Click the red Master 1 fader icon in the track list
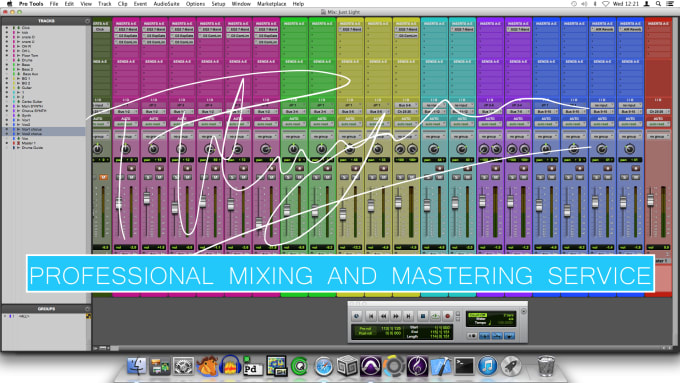 pyautogui.click(x=18, y=143)
